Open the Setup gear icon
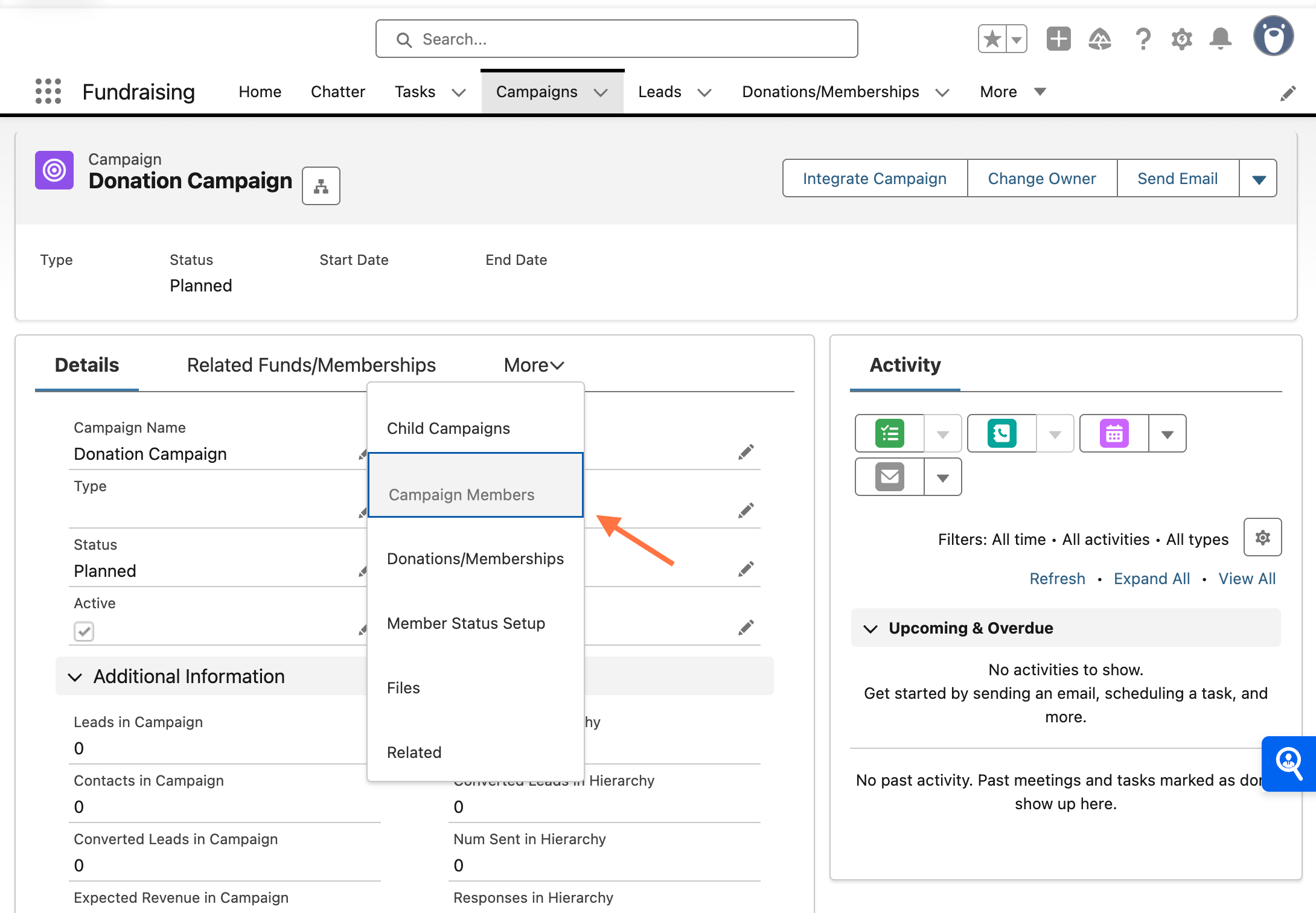The height and width of the screenshot is (913, 1316). click(1181, 39)
